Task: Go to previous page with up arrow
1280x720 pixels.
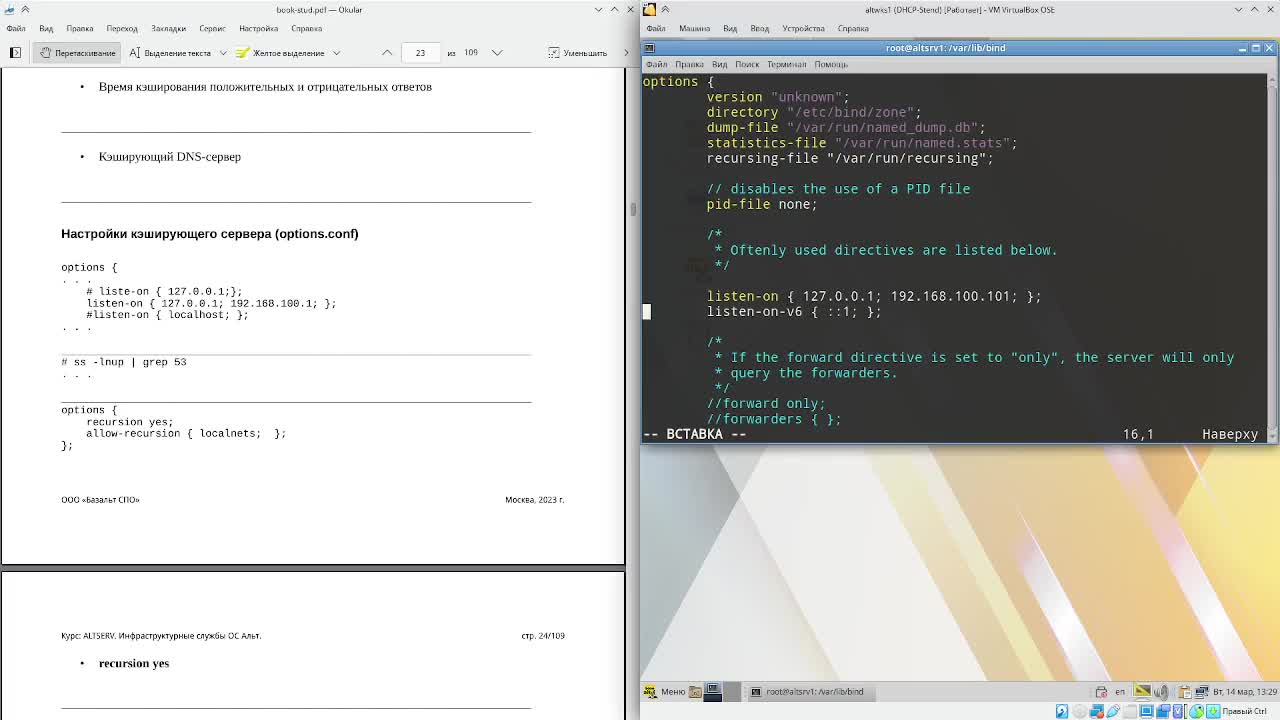Action: [x=387, y=52]
